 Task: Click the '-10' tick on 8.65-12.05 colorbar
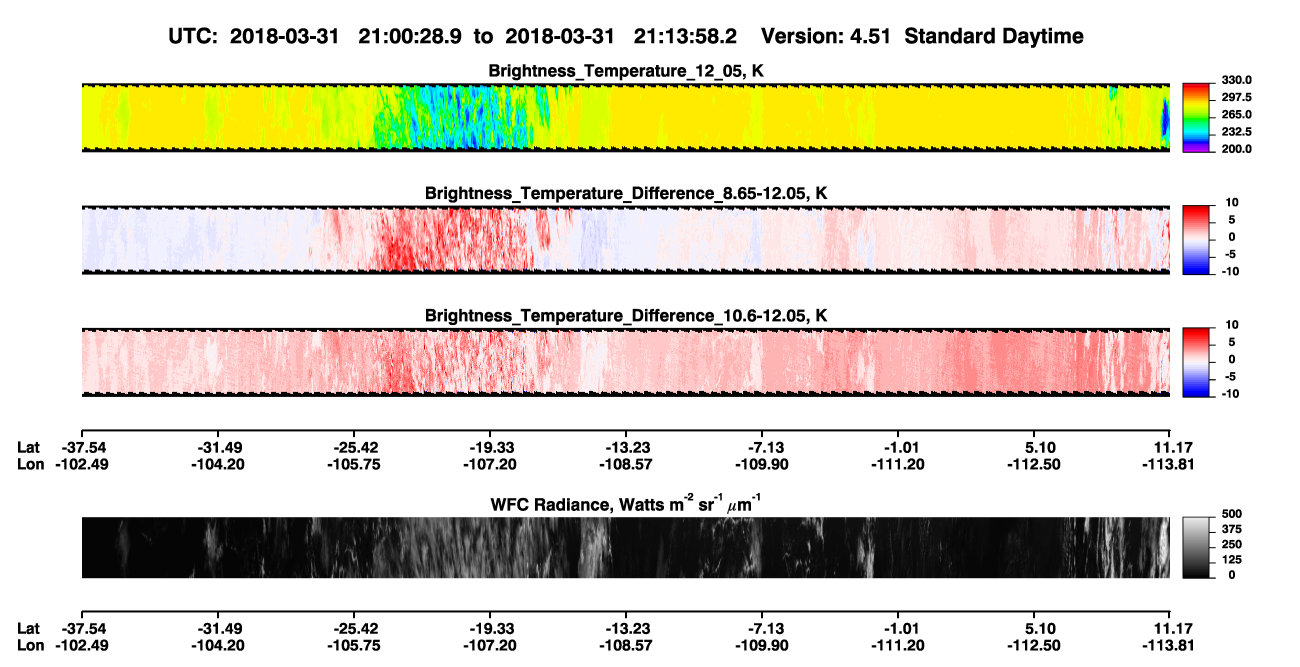point(1230,271)
